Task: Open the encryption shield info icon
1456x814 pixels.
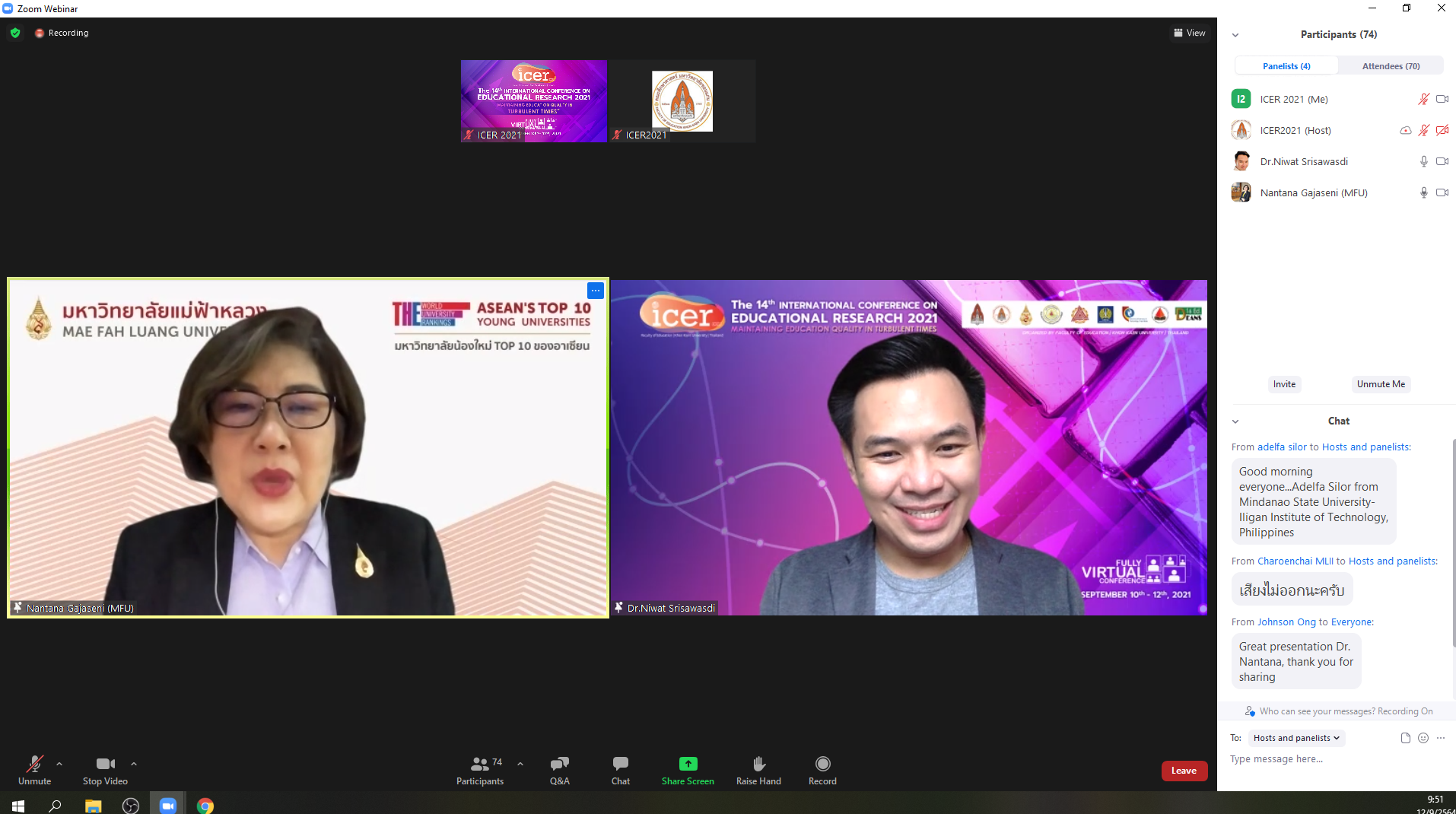Action: pyautogui.click(x=15, y=33)
